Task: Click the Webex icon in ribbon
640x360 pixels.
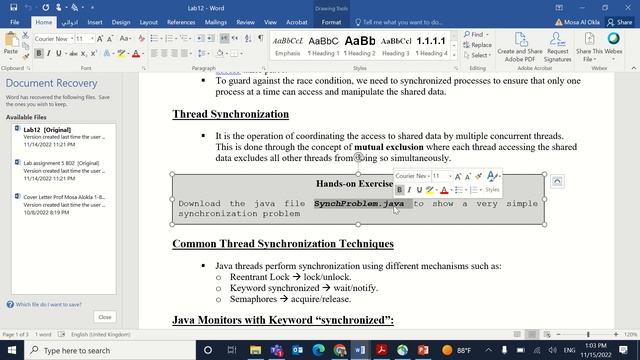Action: 613,39
